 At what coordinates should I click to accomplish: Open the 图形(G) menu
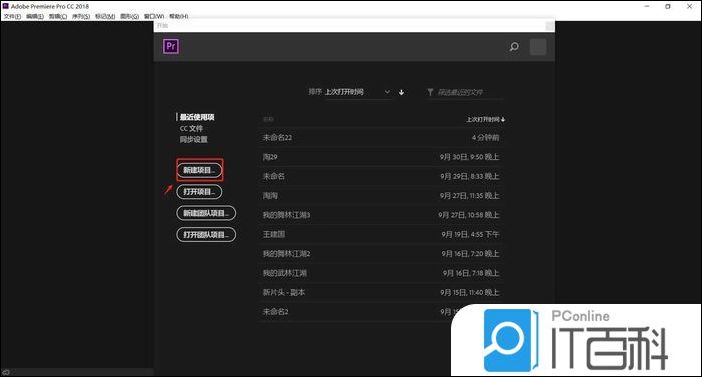click(x=129, y=16)
